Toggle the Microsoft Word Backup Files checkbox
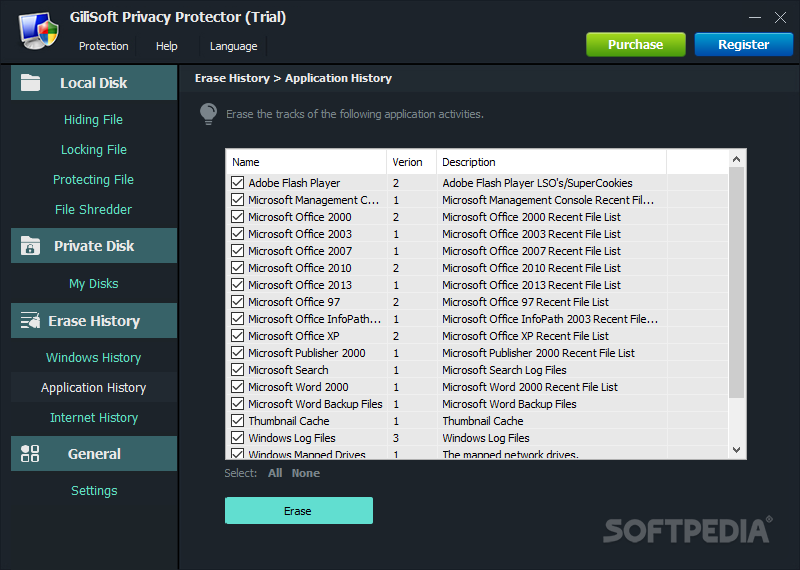The image size is (800, 570). [237, 404]
